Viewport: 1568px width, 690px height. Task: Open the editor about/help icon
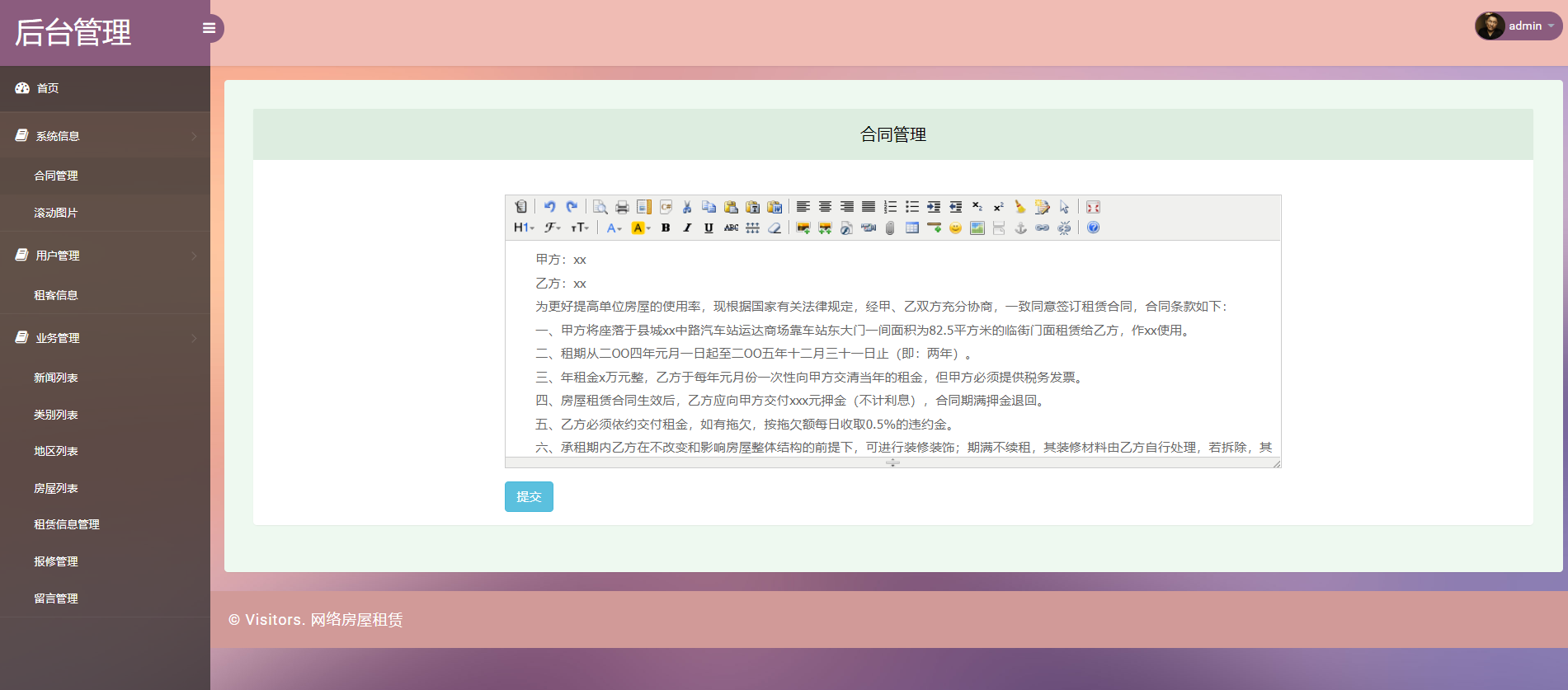click(x=1093, y=228)
